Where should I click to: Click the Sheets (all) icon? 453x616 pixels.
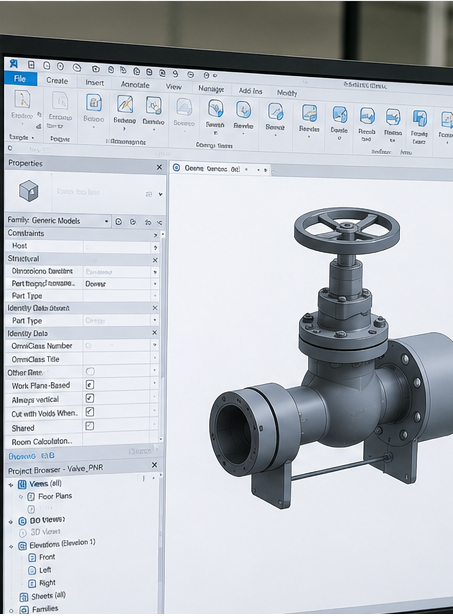pyautogui.click(x=24, y=597)
